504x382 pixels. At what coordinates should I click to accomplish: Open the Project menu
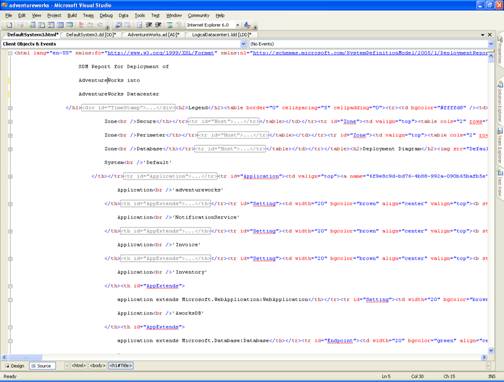(x=54, y=15)
